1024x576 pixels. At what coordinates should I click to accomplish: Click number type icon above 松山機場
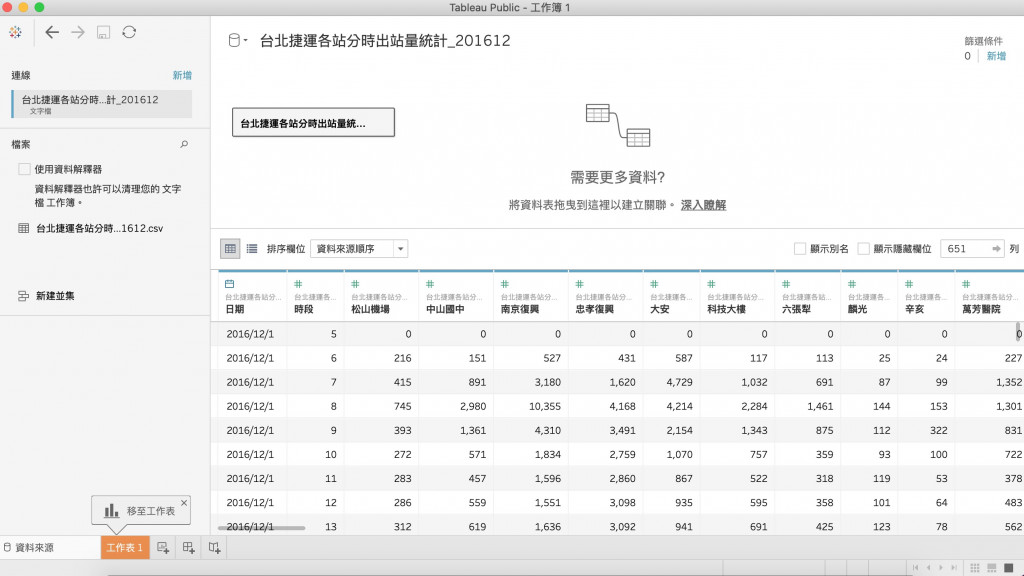click(x=355, y=284)
